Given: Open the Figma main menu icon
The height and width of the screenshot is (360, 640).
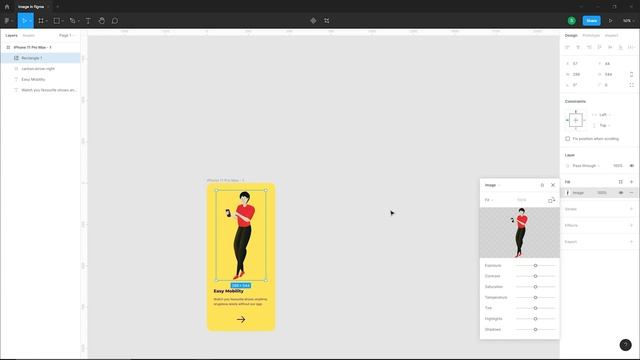Looking at the screenshot, I should coord(7,20).
